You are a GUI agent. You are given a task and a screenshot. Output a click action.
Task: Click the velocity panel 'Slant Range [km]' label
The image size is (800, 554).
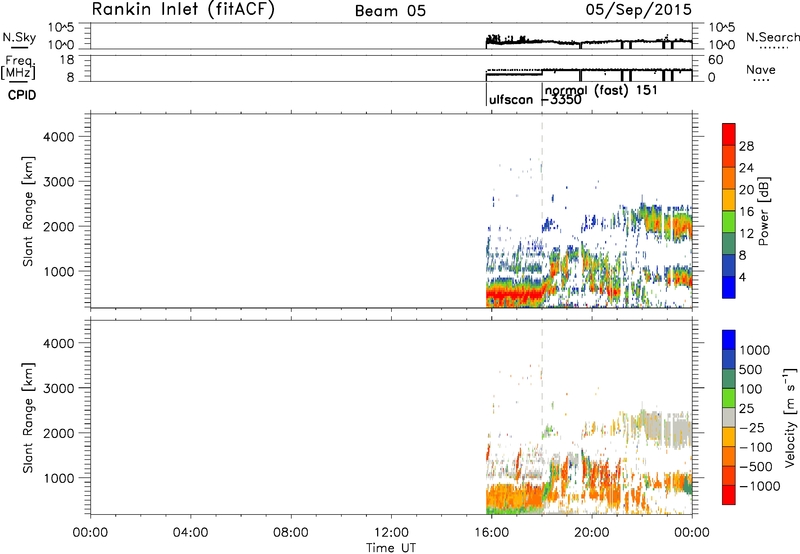click(x=28, y=417)
